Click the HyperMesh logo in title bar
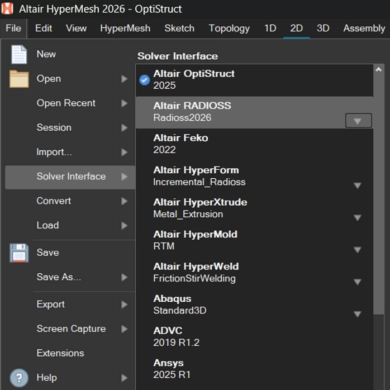390x390 pixels. click(7, 9)
